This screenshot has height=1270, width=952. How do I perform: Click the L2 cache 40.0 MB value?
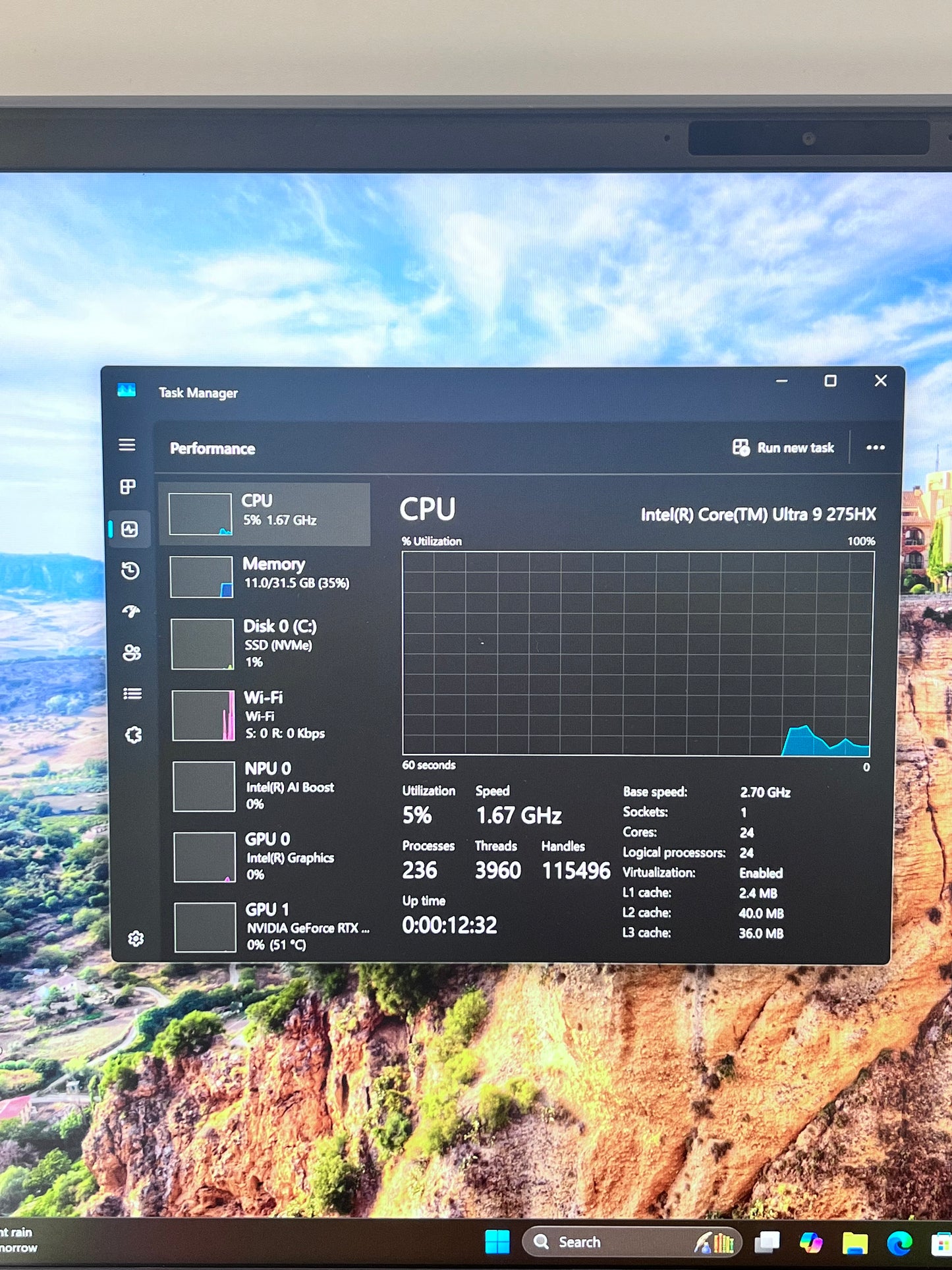click(761, 913)
